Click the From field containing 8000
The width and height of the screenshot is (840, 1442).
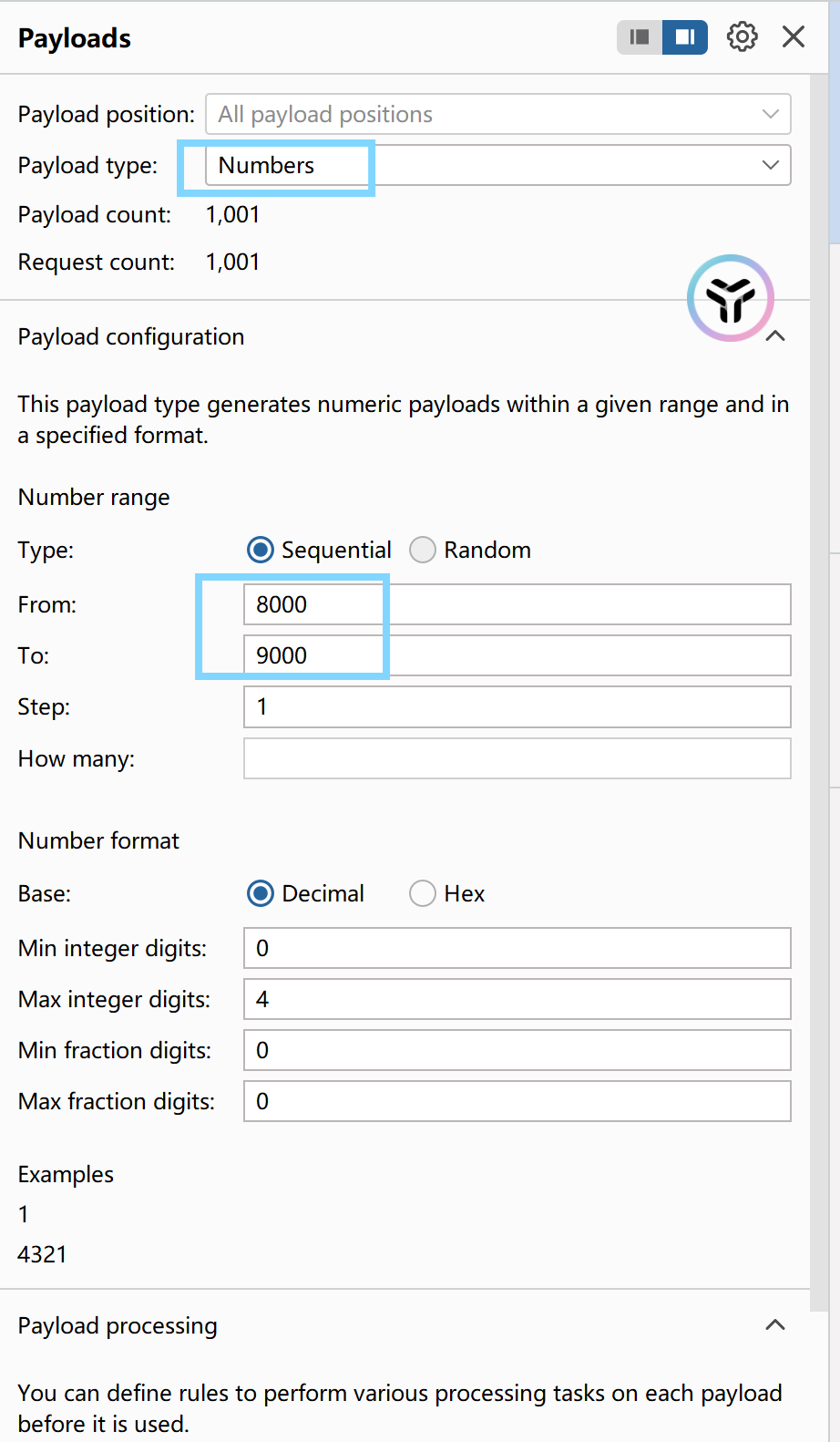pos(517,604)
